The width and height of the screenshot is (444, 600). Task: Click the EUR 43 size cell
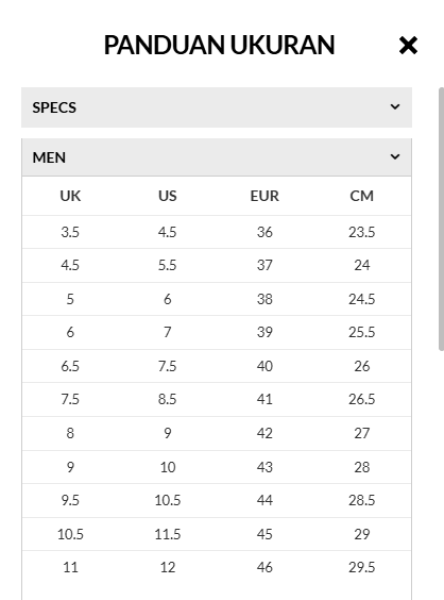coord(264,467)
